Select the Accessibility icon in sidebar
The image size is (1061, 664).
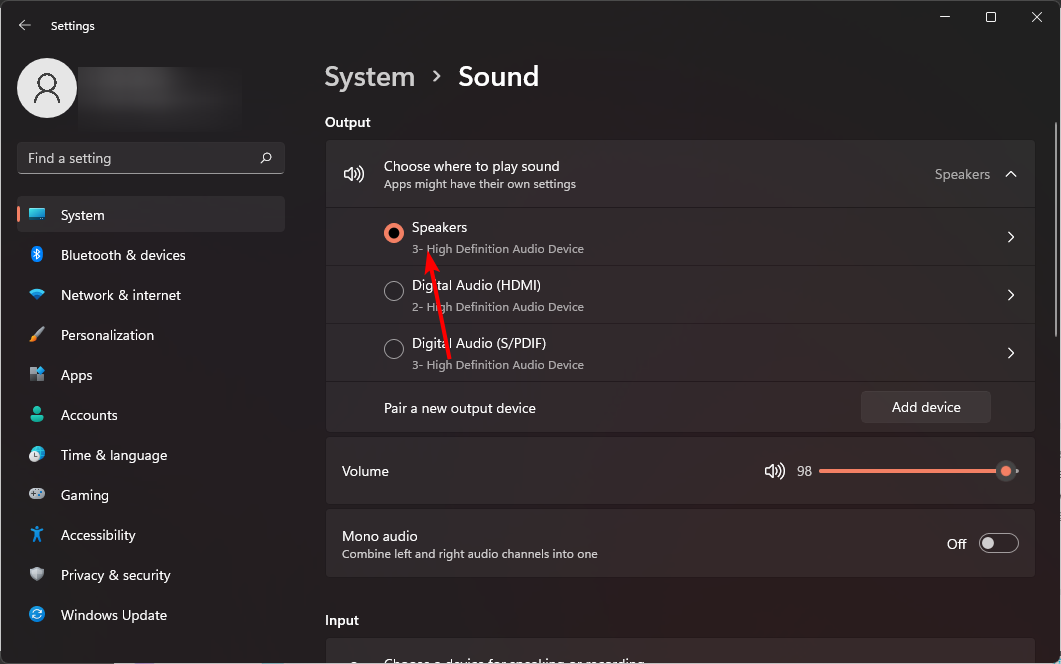click(37, 535)
